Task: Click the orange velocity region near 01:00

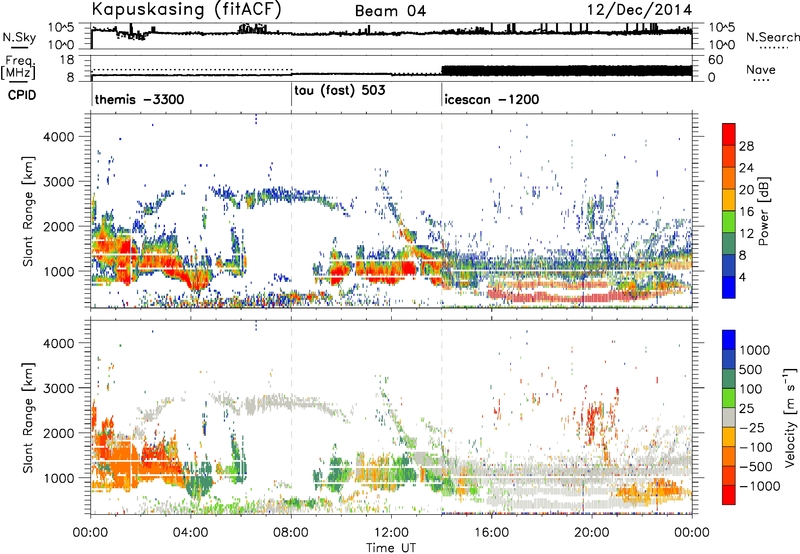Action: tap(120, 462)
